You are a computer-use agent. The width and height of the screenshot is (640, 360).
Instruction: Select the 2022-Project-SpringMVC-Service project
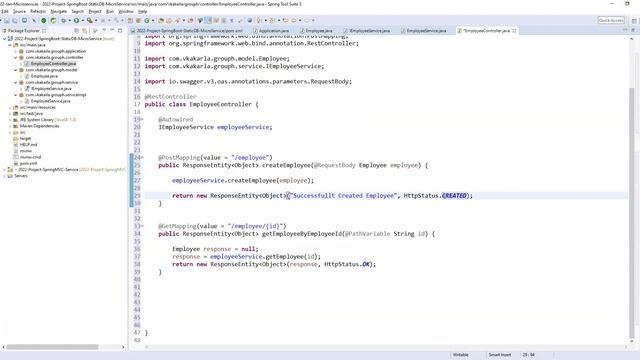point(71,169)
